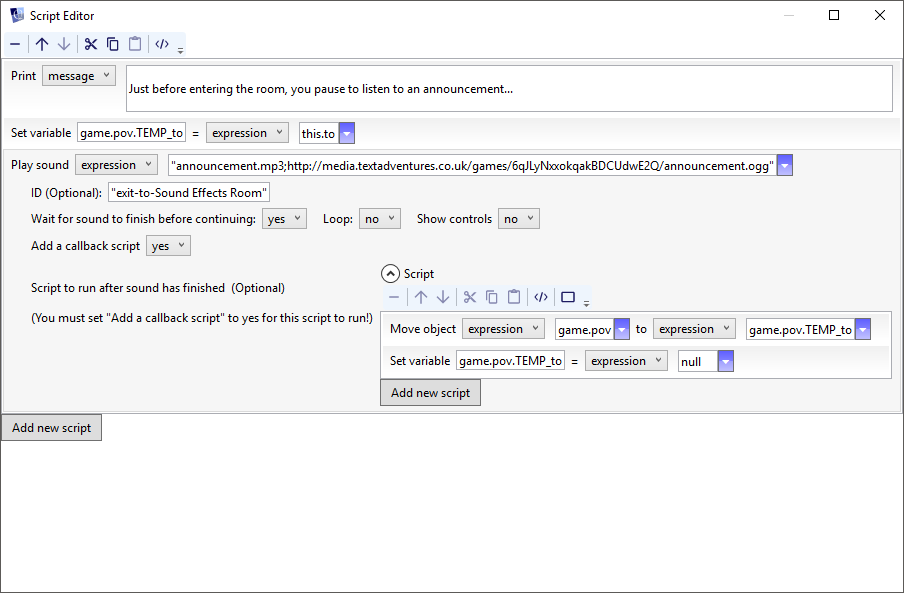Change Show controls dropdown value

click(x=519, y=219)
